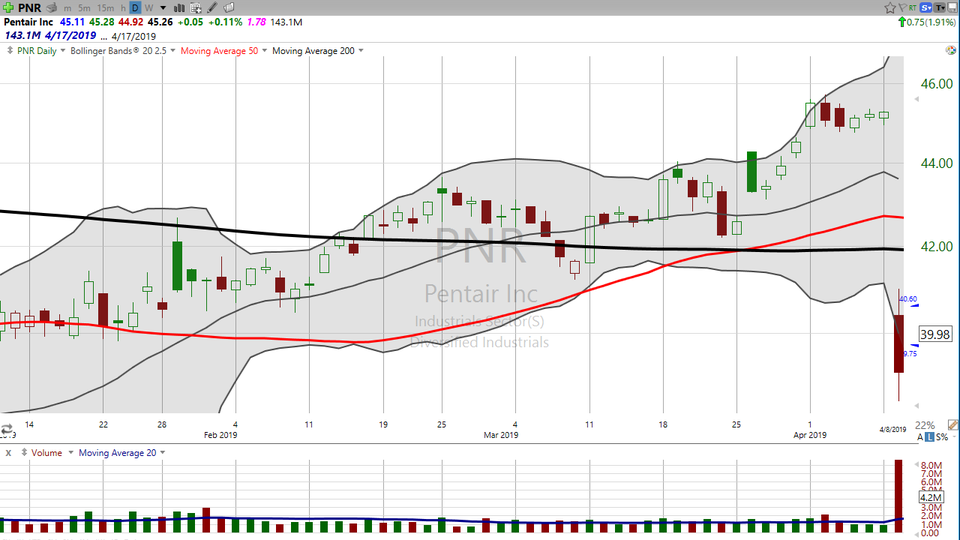Close the Volume pane with the X
This screenshot has height=540, width=960.
8,453
